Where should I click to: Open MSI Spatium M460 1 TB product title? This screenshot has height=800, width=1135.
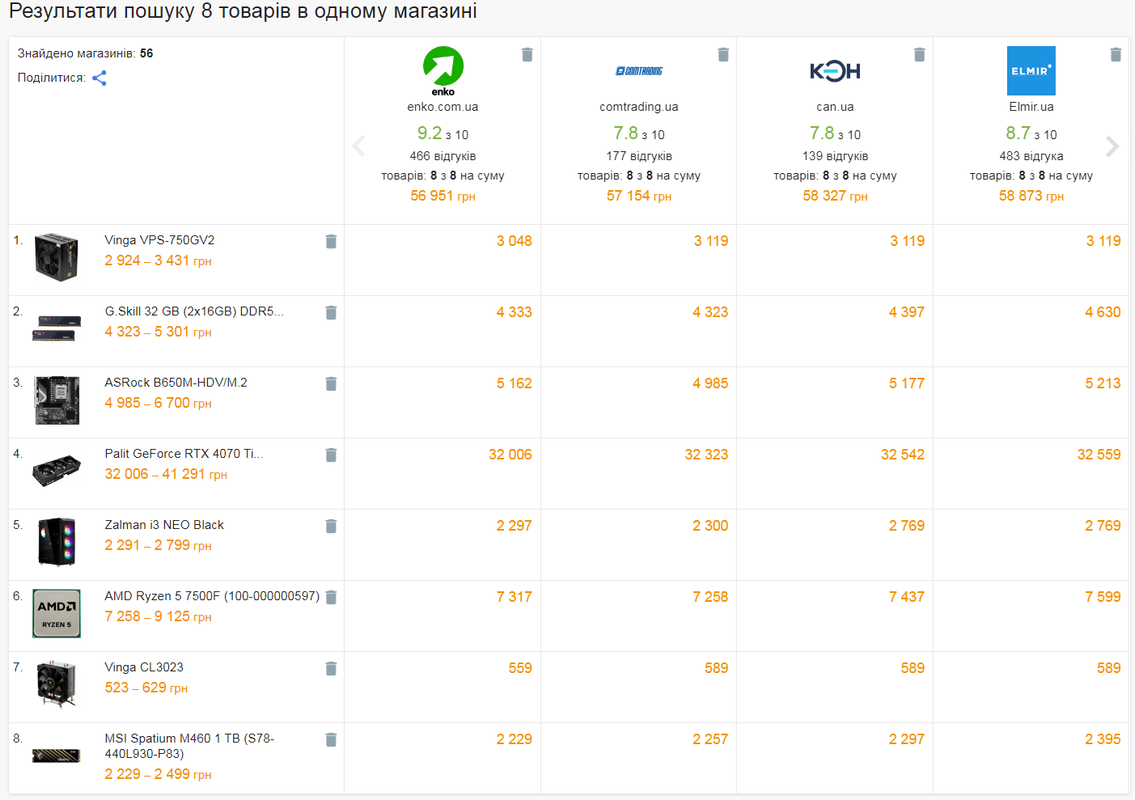189,746
